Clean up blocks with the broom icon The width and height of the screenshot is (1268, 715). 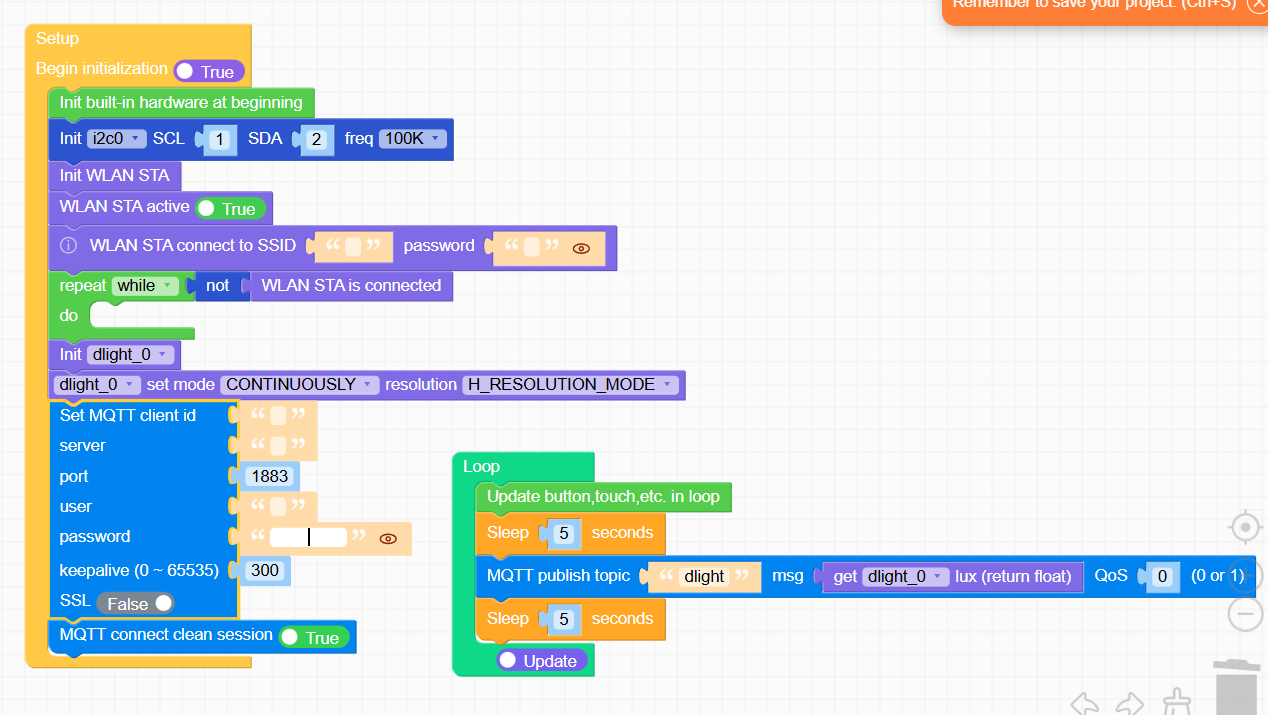coord(1176,705)
